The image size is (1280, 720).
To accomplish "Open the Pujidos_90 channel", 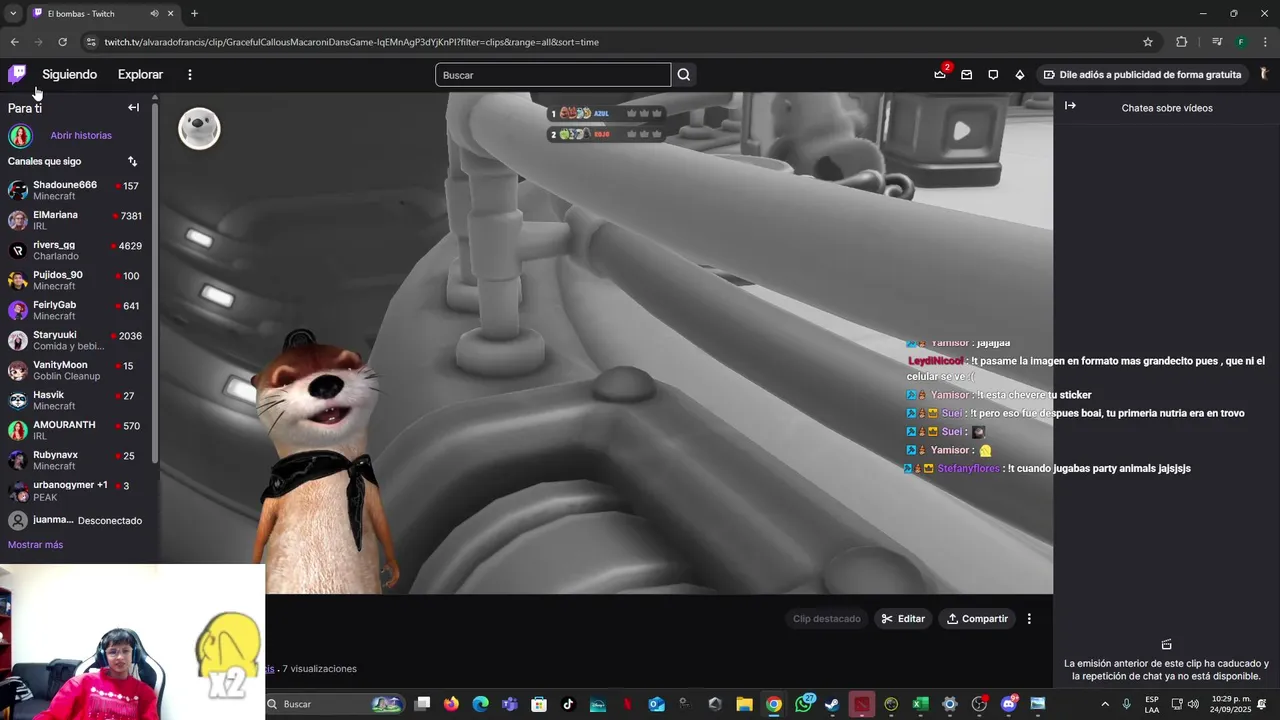I will click(76, 280).
